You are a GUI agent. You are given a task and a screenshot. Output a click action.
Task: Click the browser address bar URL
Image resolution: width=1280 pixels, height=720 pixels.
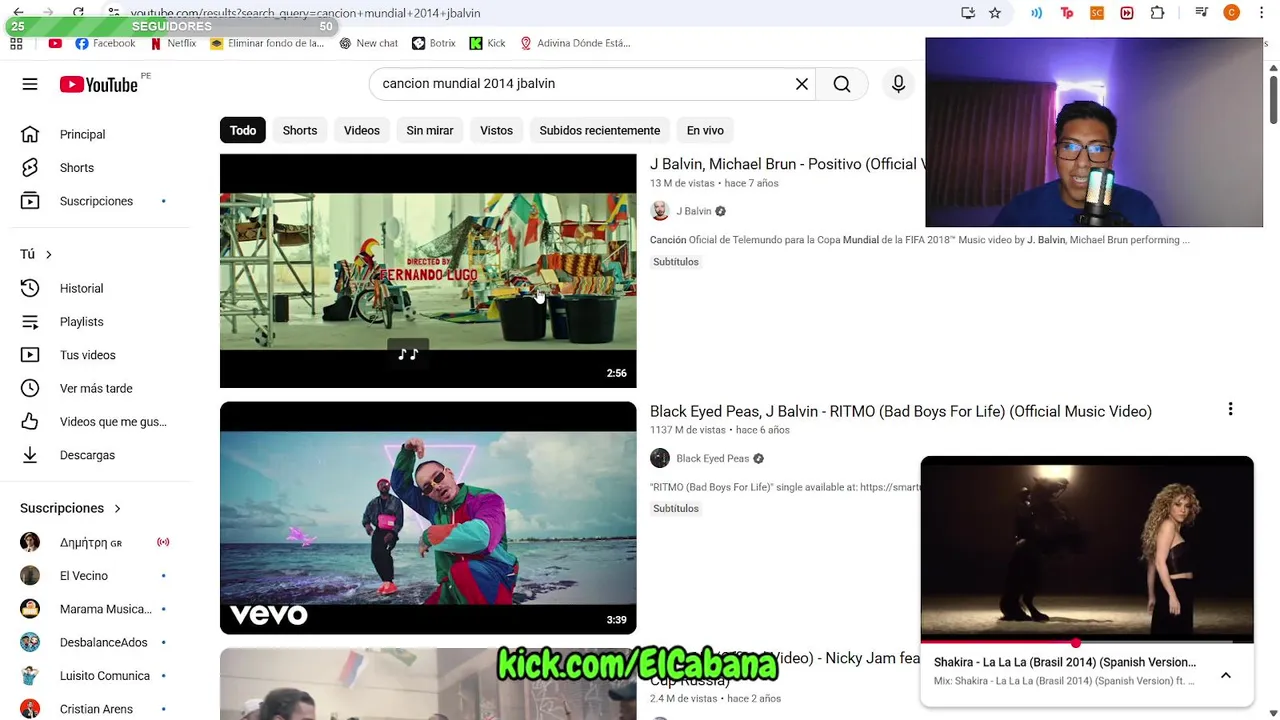tap(305, 13)
